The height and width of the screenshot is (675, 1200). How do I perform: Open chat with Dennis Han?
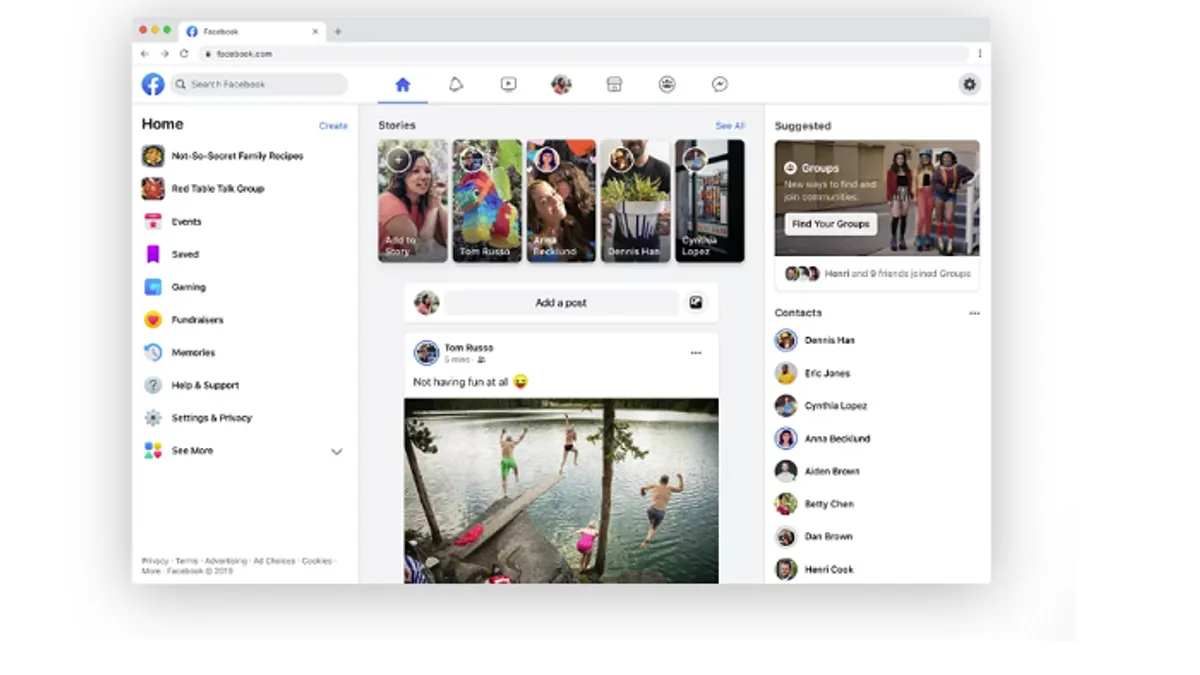coord(815,340)
